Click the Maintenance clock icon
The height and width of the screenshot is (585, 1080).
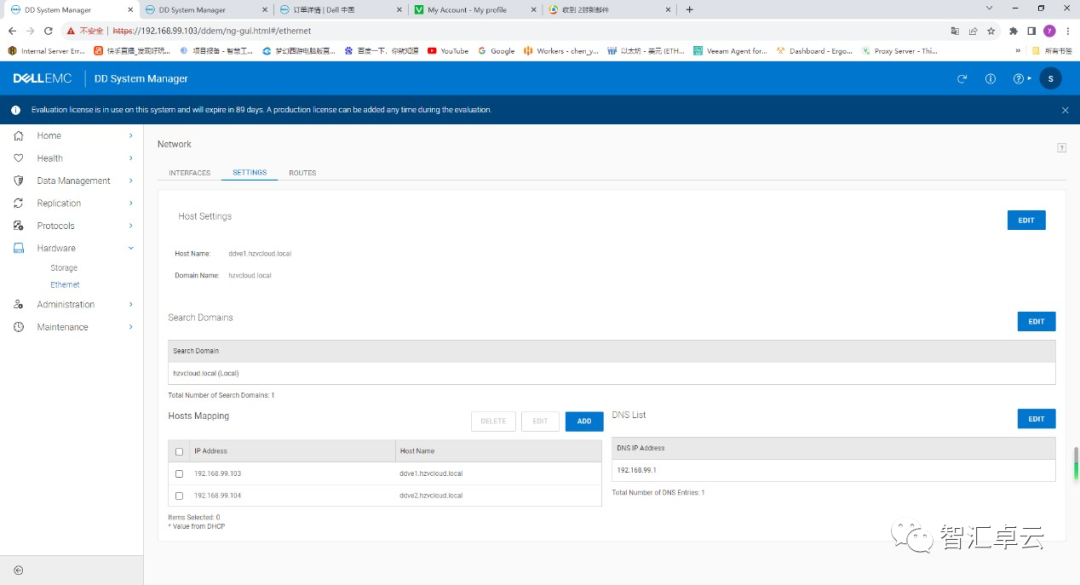pyautogui.click(x=19, y=327)
